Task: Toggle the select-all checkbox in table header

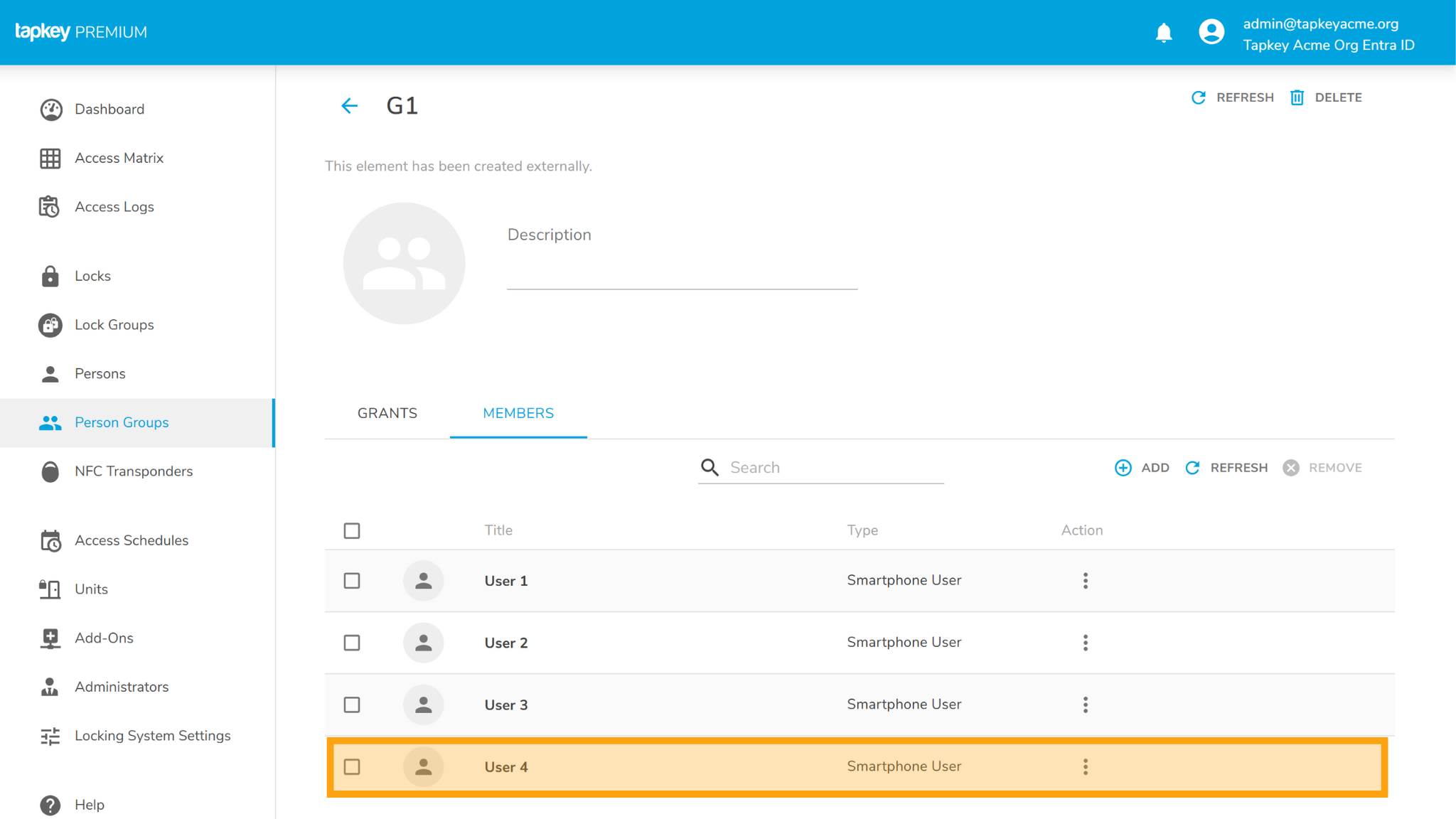Action: click(352, 531)
